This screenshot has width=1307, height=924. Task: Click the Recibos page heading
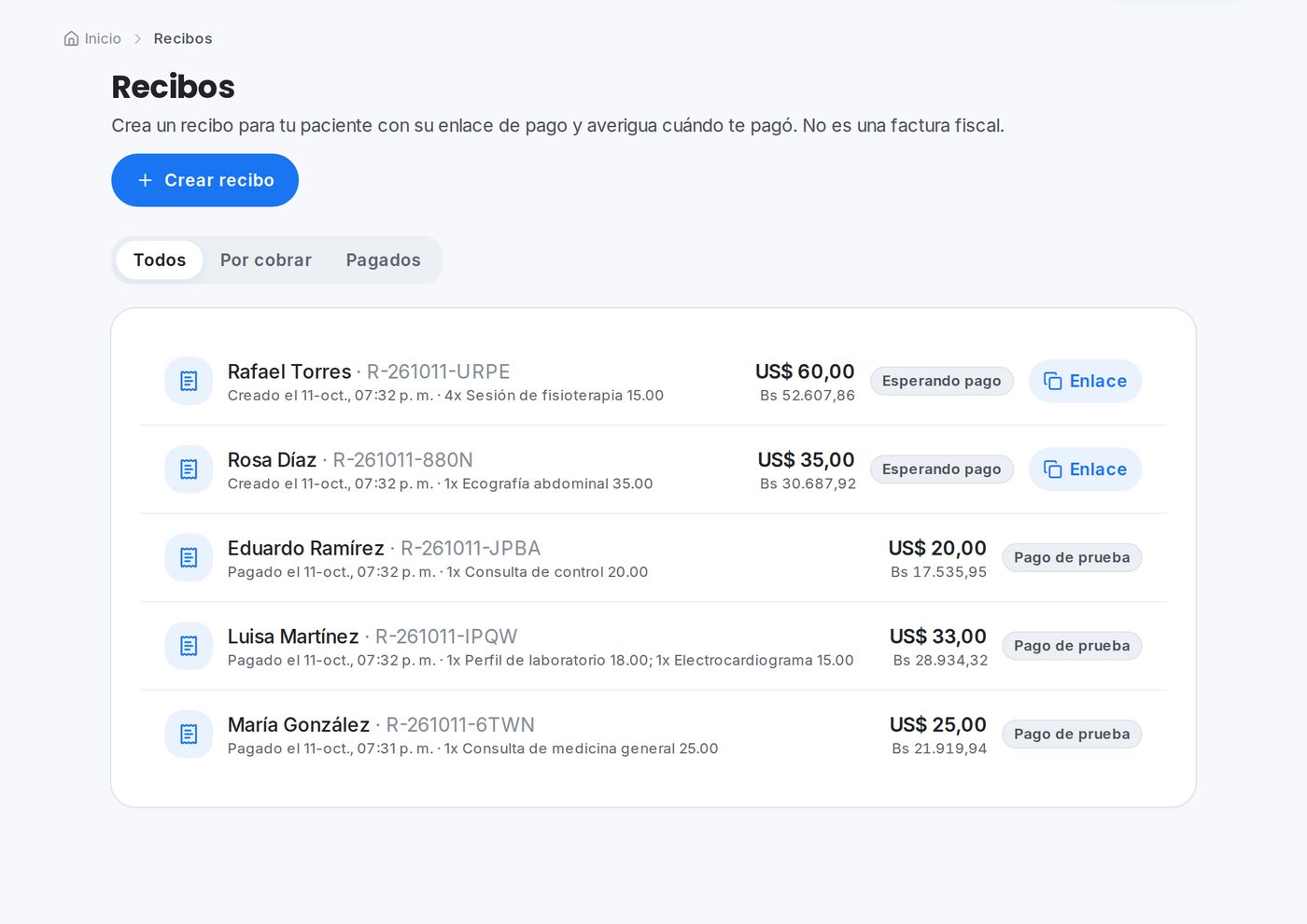173,87
